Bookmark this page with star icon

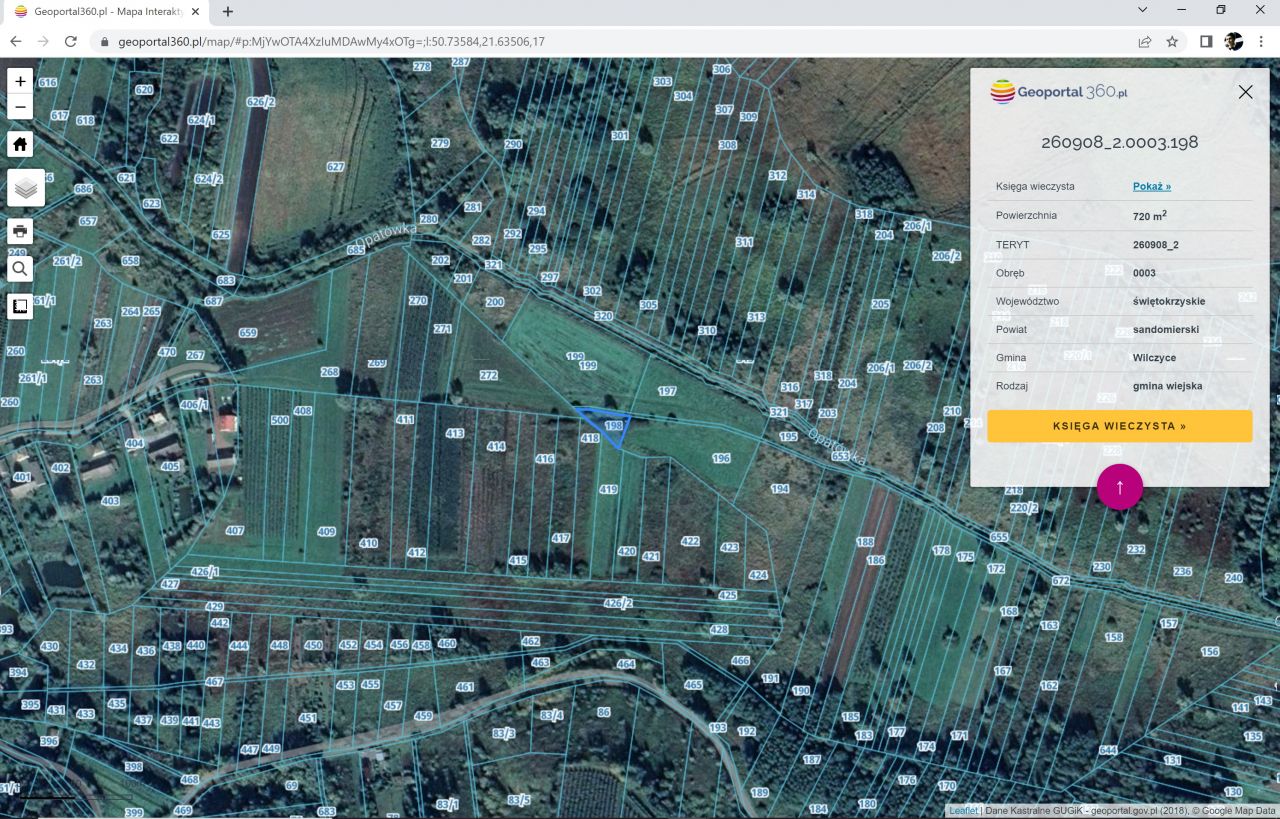point(1172,42)
